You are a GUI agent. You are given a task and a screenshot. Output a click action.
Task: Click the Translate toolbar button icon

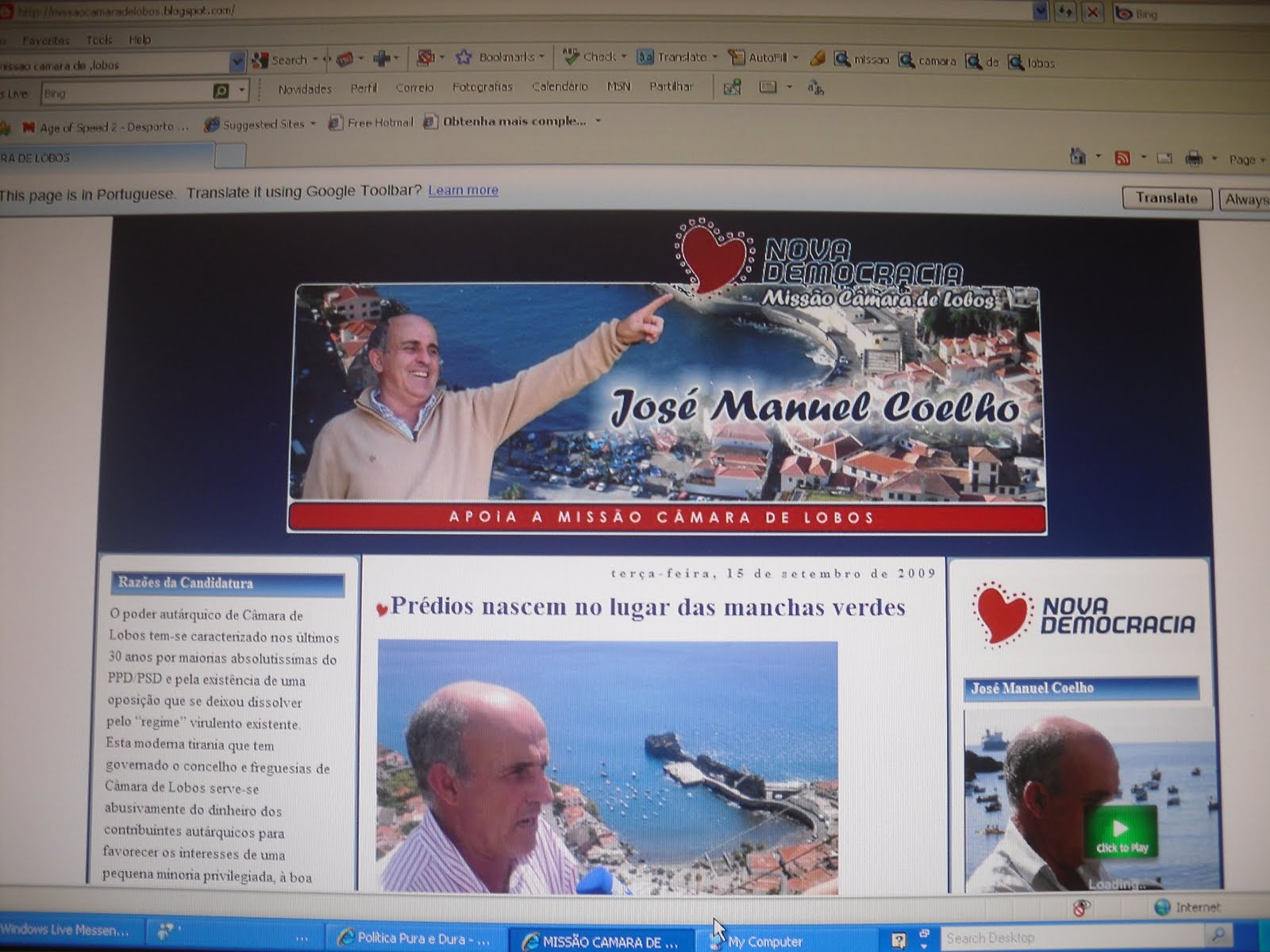tap(645, 57)
